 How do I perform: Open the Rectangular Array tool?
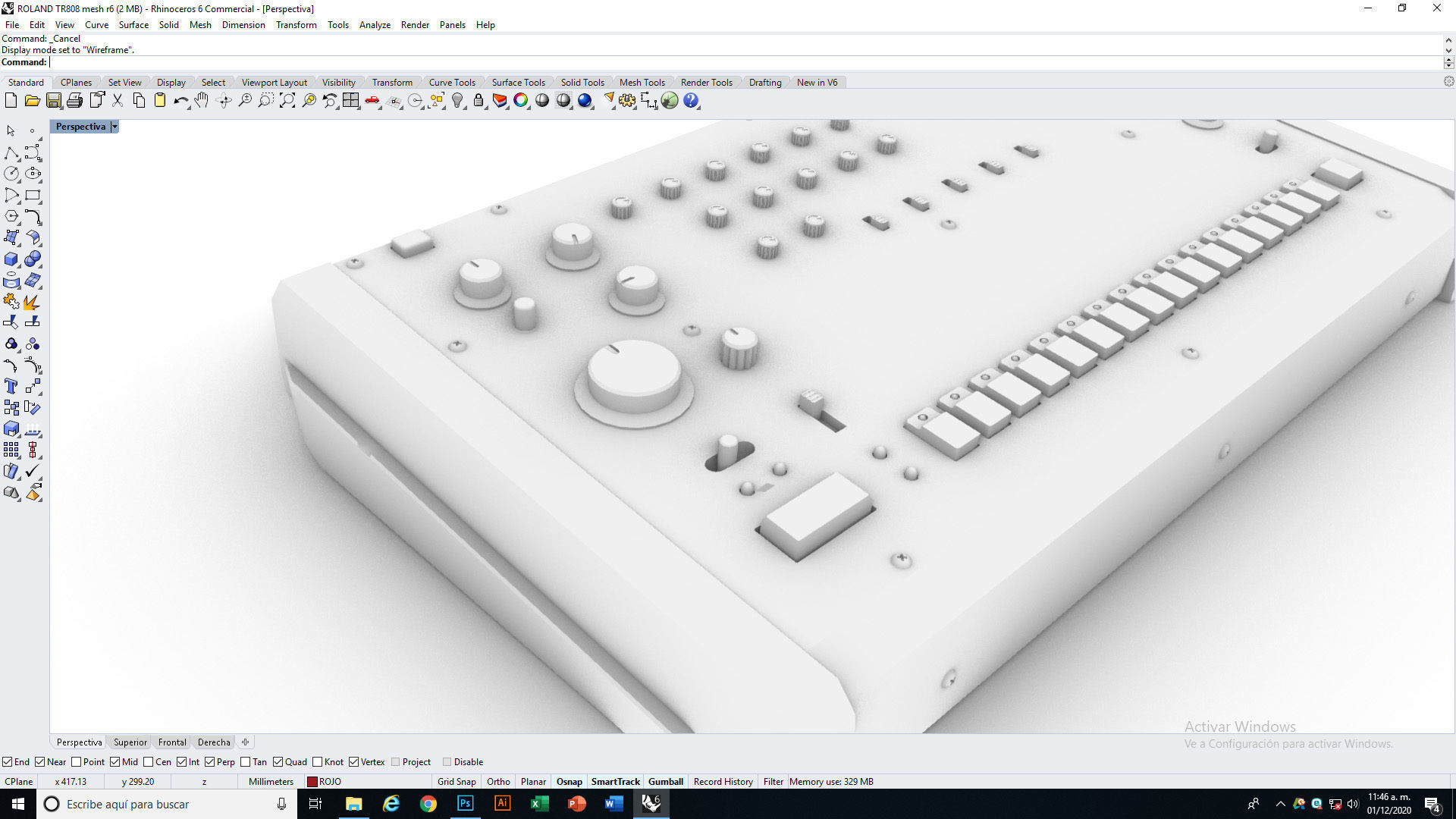click(x=11, y=450)
